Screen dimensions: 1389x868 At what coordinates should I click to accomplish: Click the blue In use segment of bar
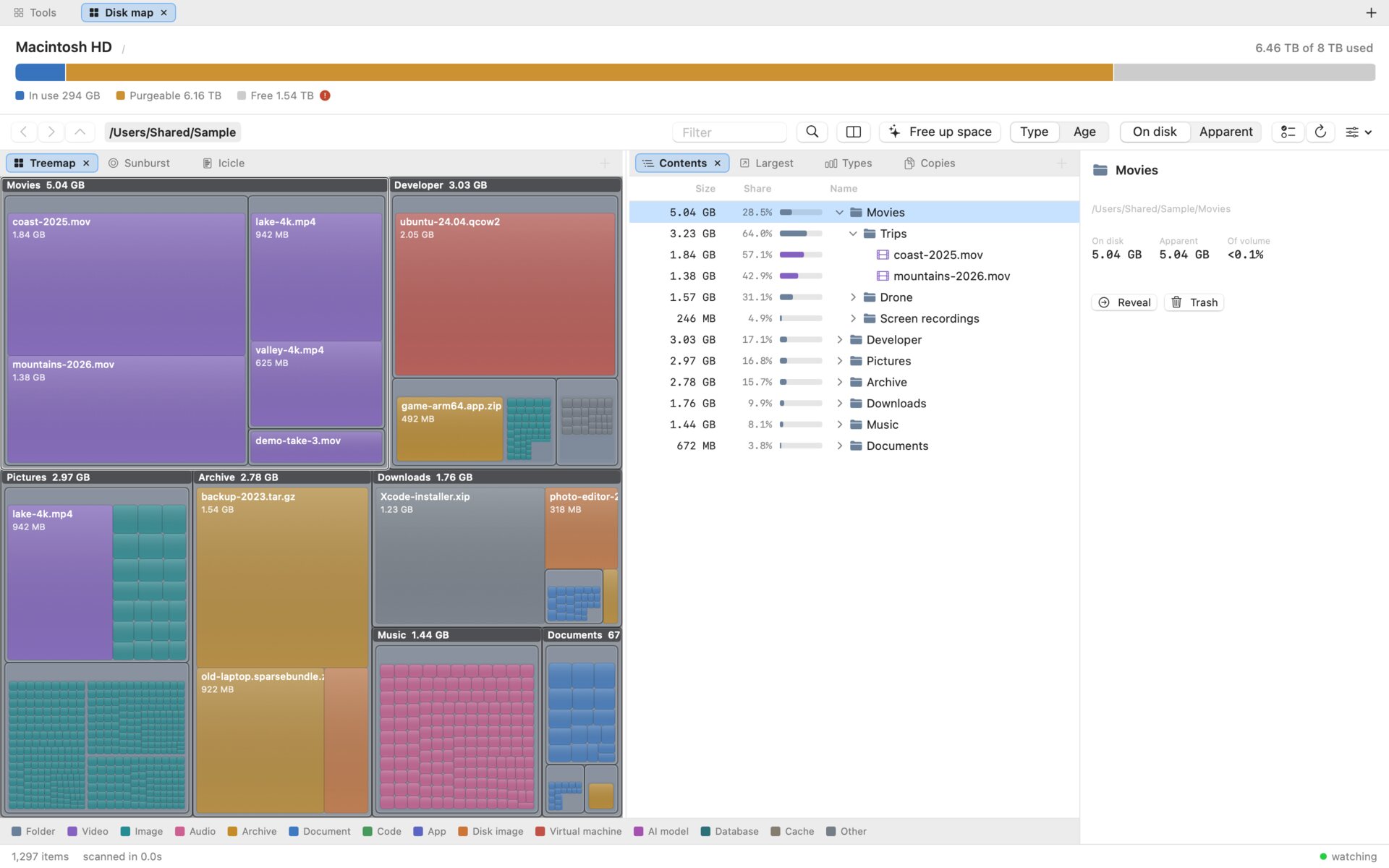coord(40,72)
